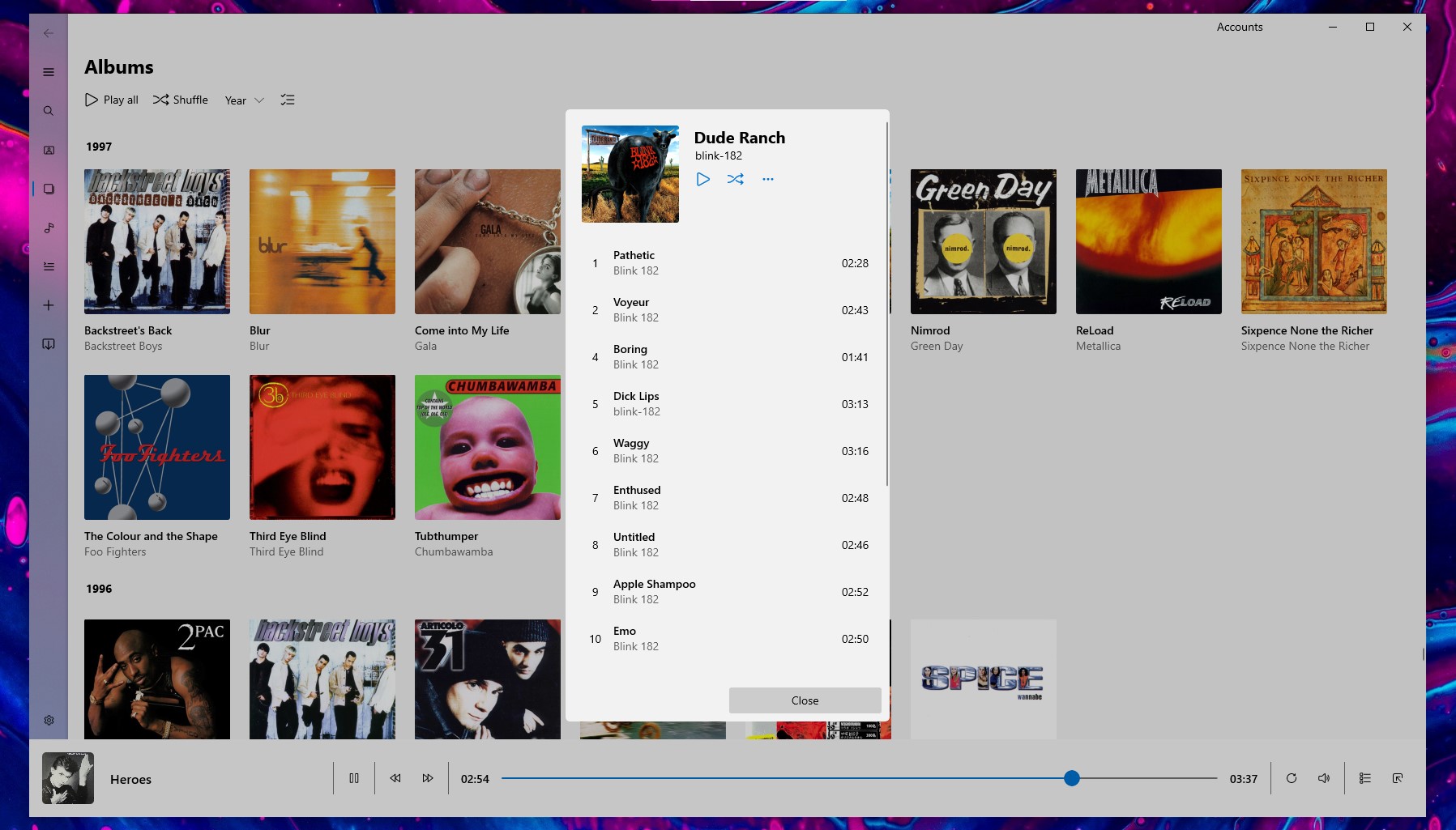The image size is (1456, 830).
Task: Click the Heroes track title in player
Action: point(131,780)
